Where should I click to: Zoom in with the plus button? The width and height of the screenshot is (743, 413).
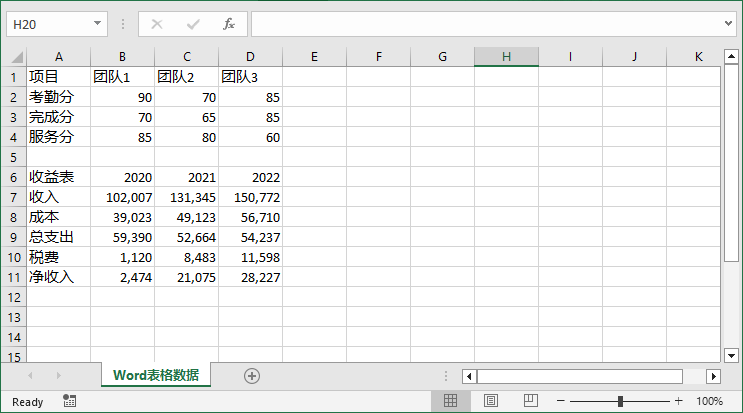point(679,401)
